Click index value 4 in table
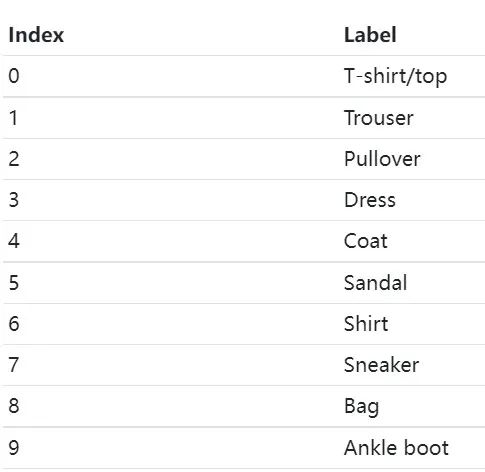This screenshot has height=472, width=485. coord(14,241)
